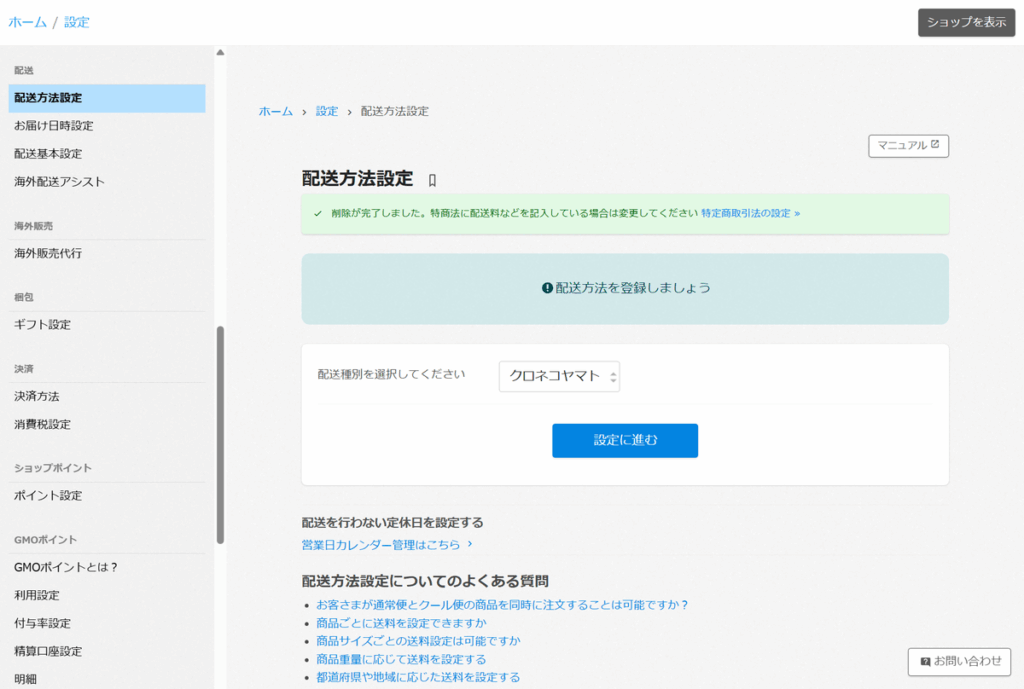Open 利用設定 in the sidebar

(x=37, y=596)
